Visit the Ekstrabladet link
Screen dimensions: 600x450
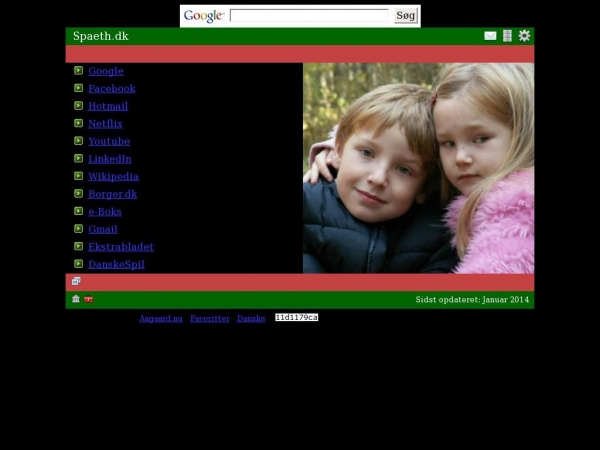pyautogui.click(x=121, y=247)
